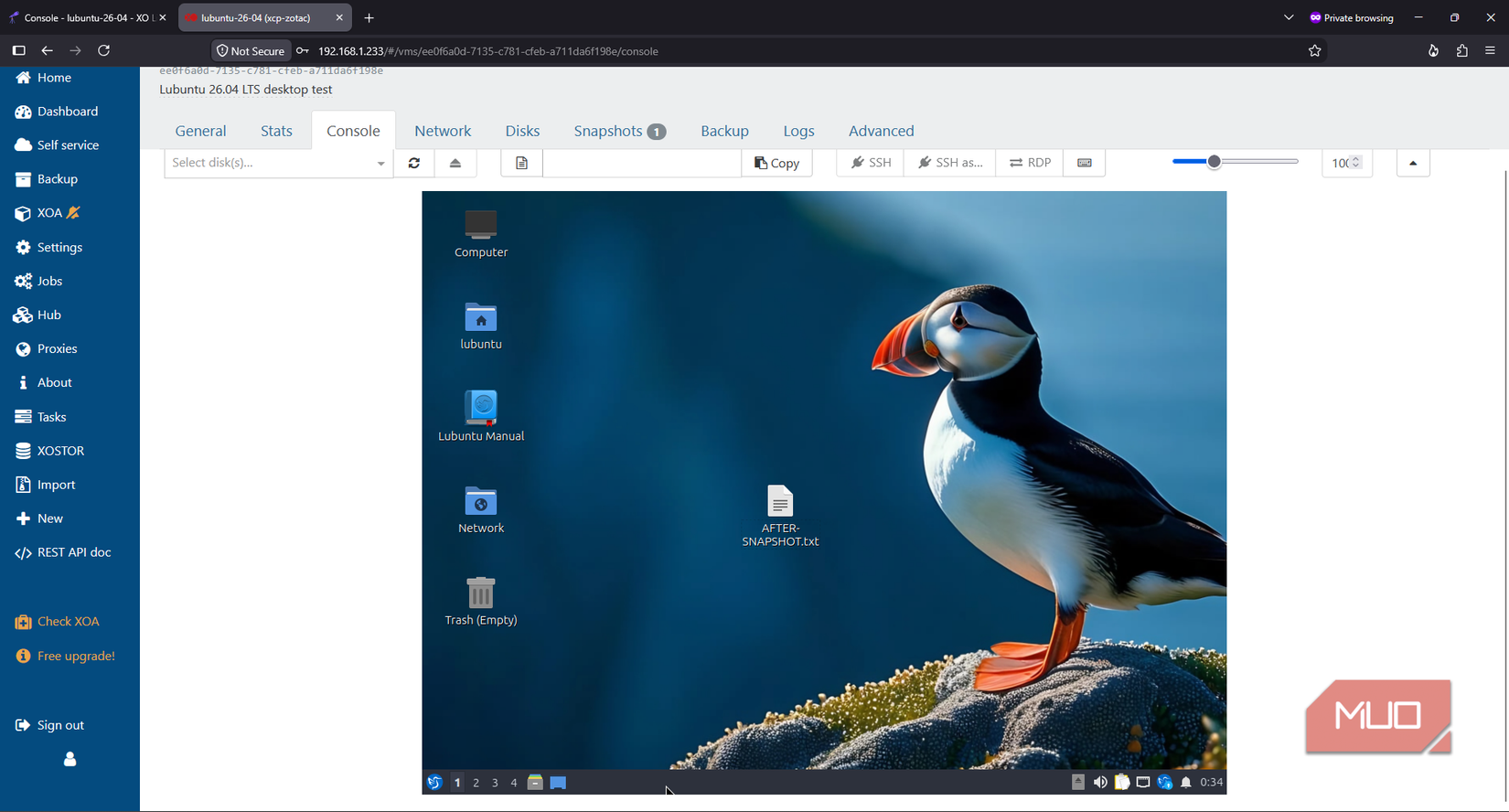This screenshot has height=812, width=1509.
Task: Click the SSH as... button
Action: [950, 163]
